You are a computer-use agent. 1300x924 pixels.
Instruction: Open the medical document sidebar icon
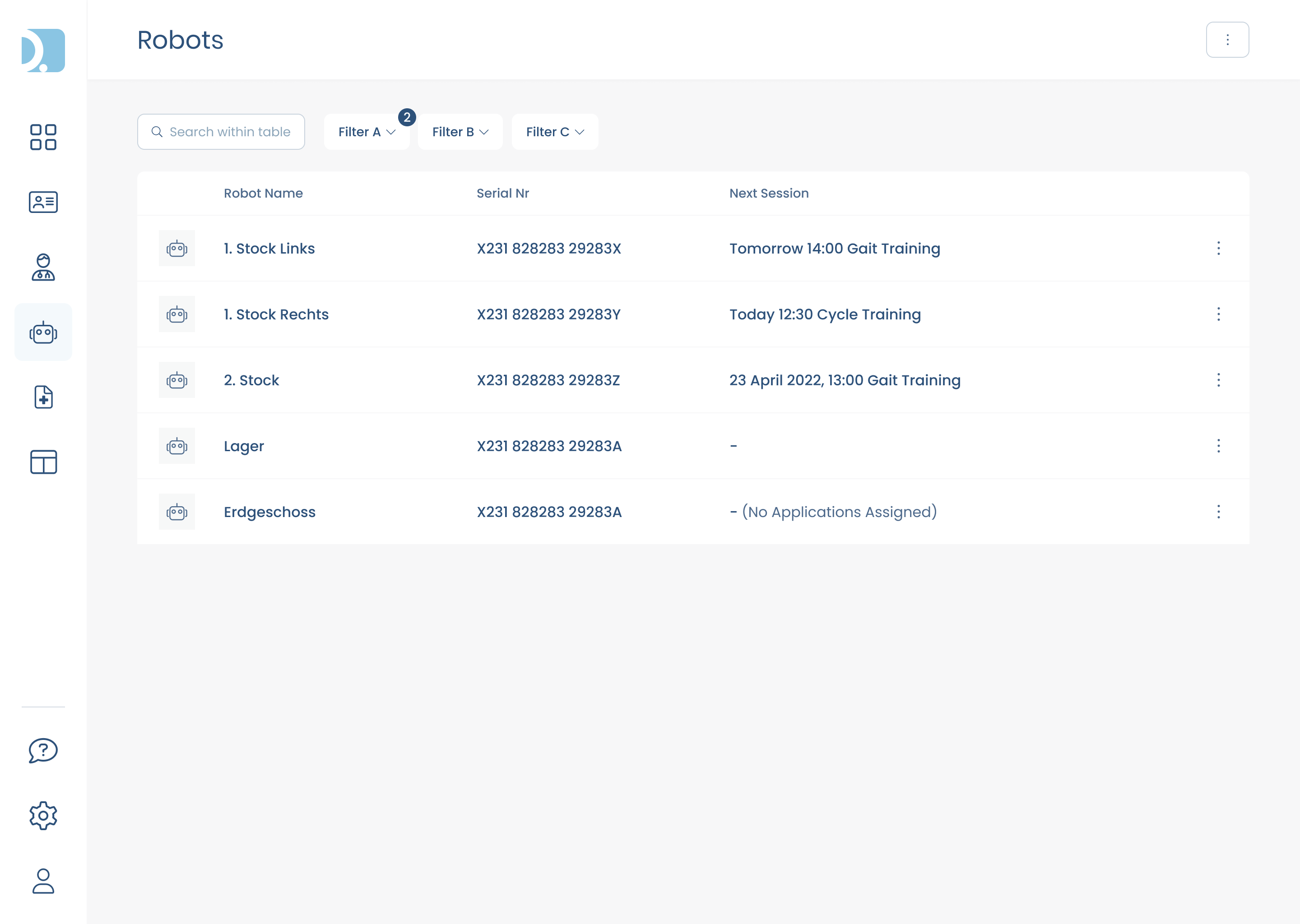[43, 397]
